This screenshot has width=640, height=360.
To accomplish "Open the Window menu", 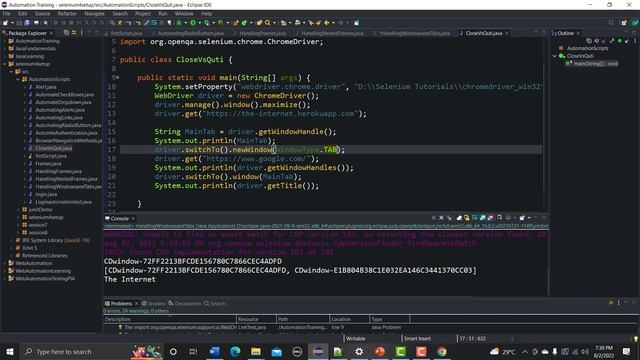I will point(184,13).
